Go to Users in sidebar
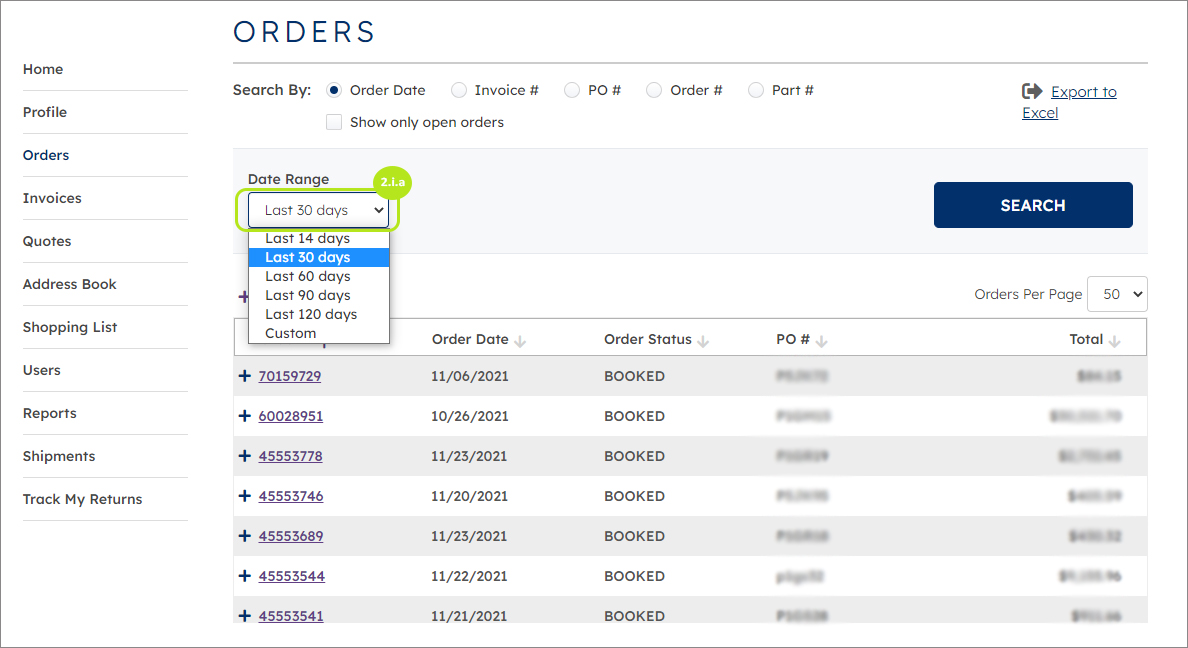1188x648 pixels. (x=42, y=371)
